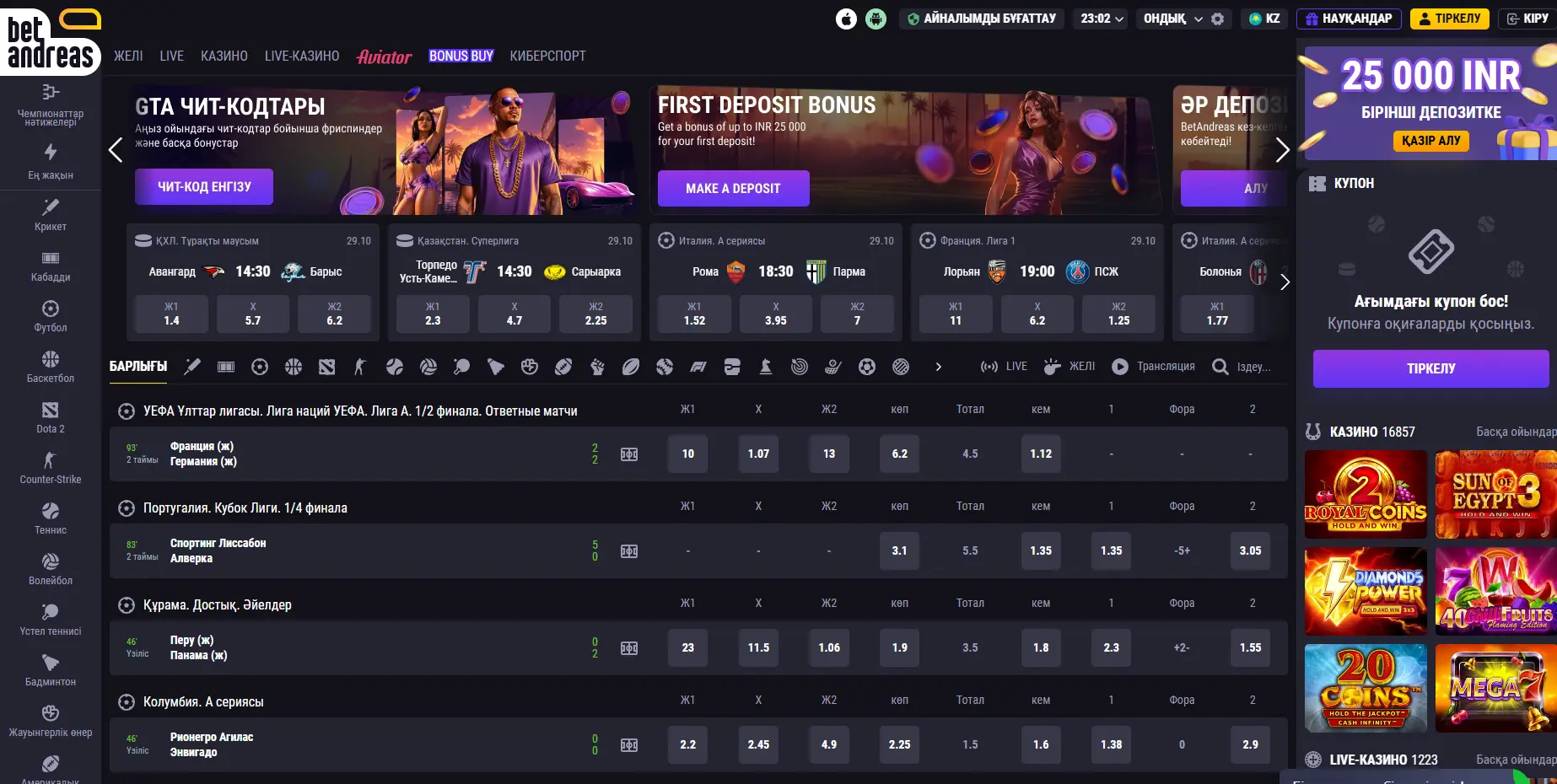Toggle the Трансляция stream filter
The width and height of the screenshot is (1557, 784).
pyautogui.click(x=1153, y=367)
